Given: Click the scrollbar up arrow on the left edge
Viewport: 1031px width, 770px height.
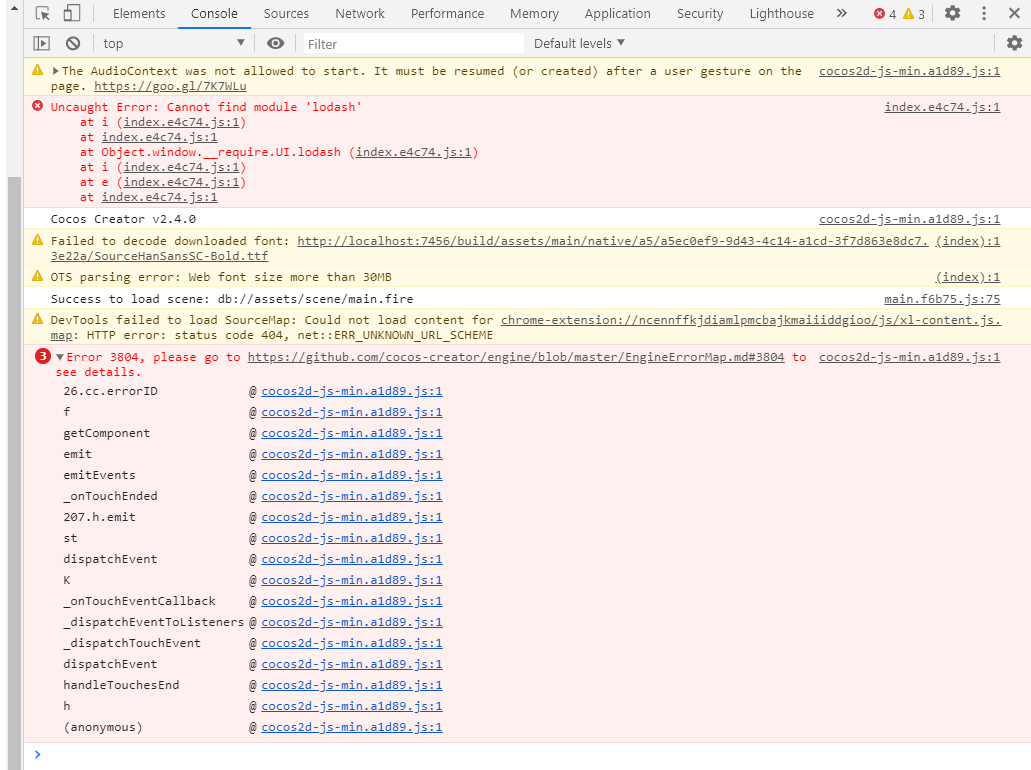Looking at the screenshot, I should pyautogui.click(x=14, y=9).
